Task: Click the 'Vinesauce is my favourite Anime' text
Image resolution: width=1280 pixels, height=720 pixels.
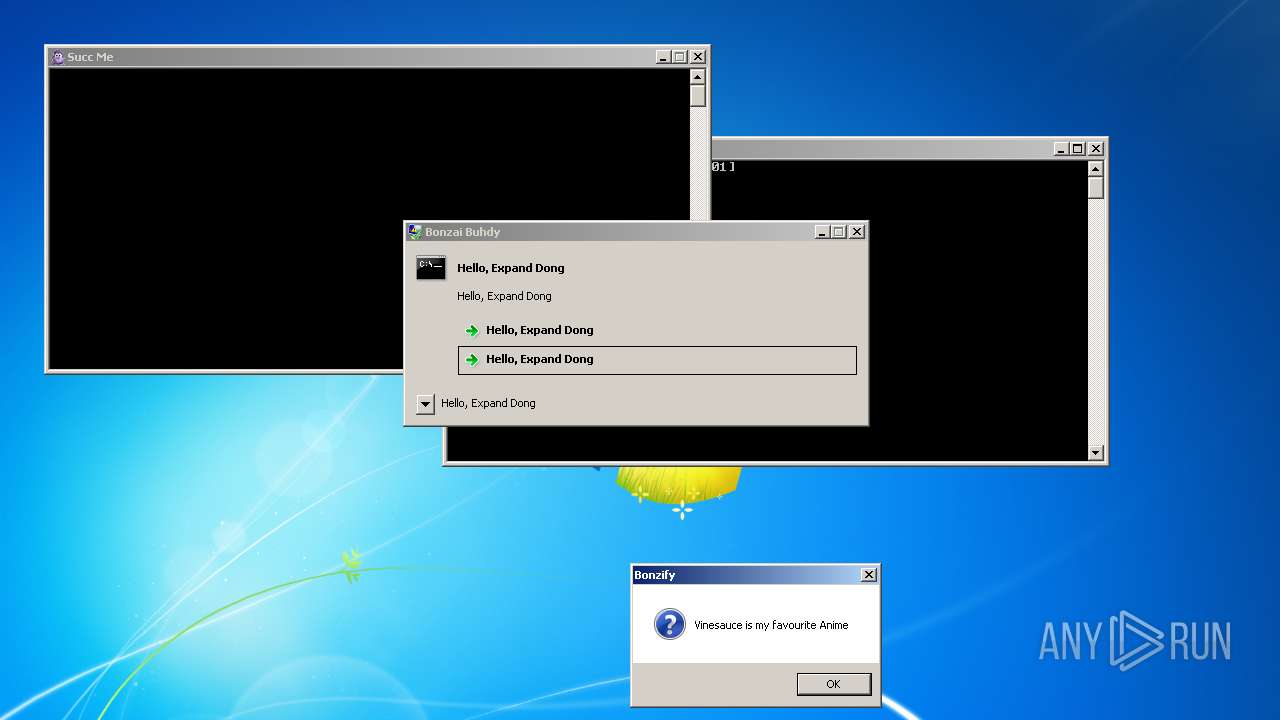Action: tap(771, 626)
